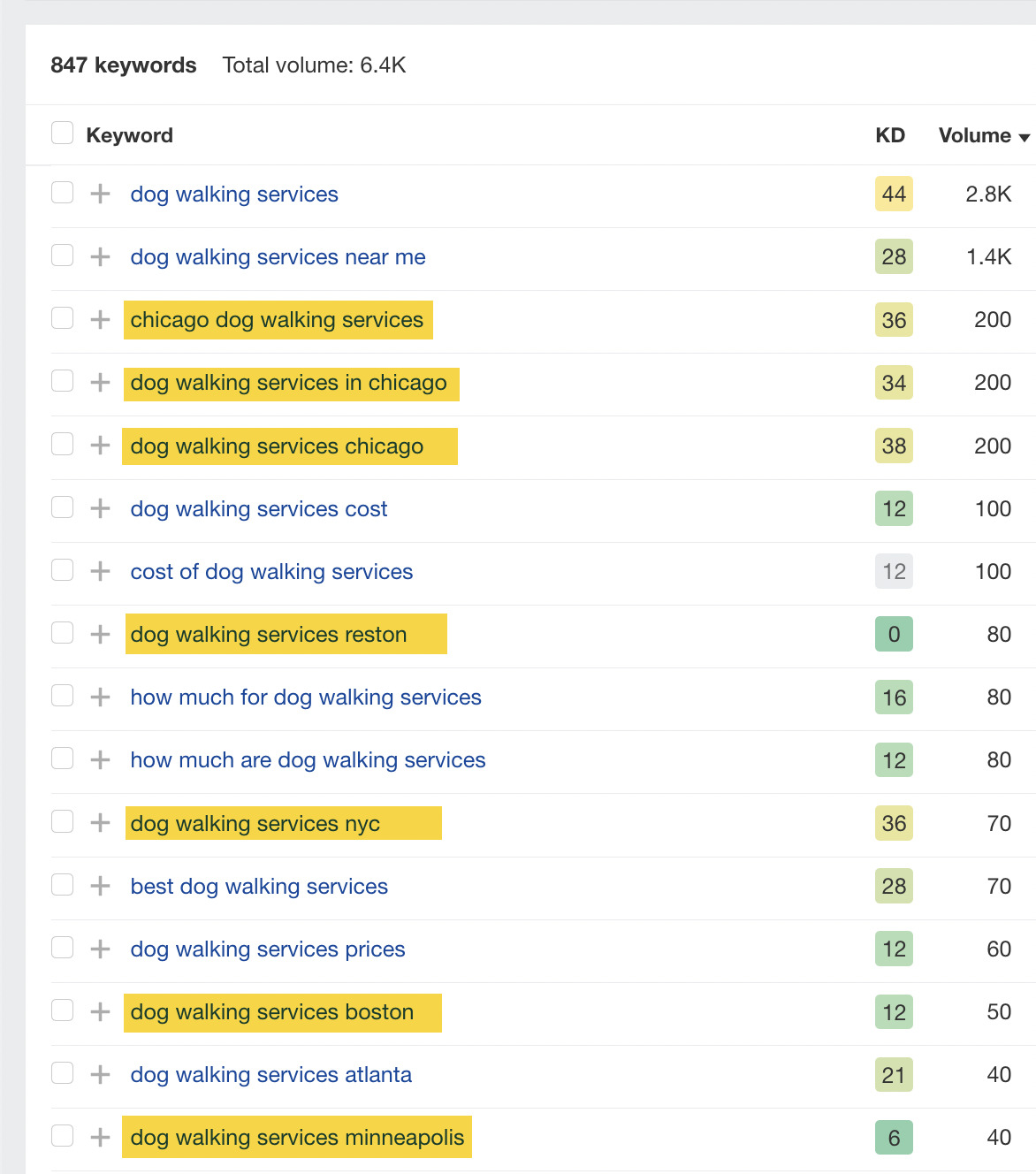Click the plus icon beside 'dog walking services near me'
The image size is (1036, 1174).
[99, 257]
